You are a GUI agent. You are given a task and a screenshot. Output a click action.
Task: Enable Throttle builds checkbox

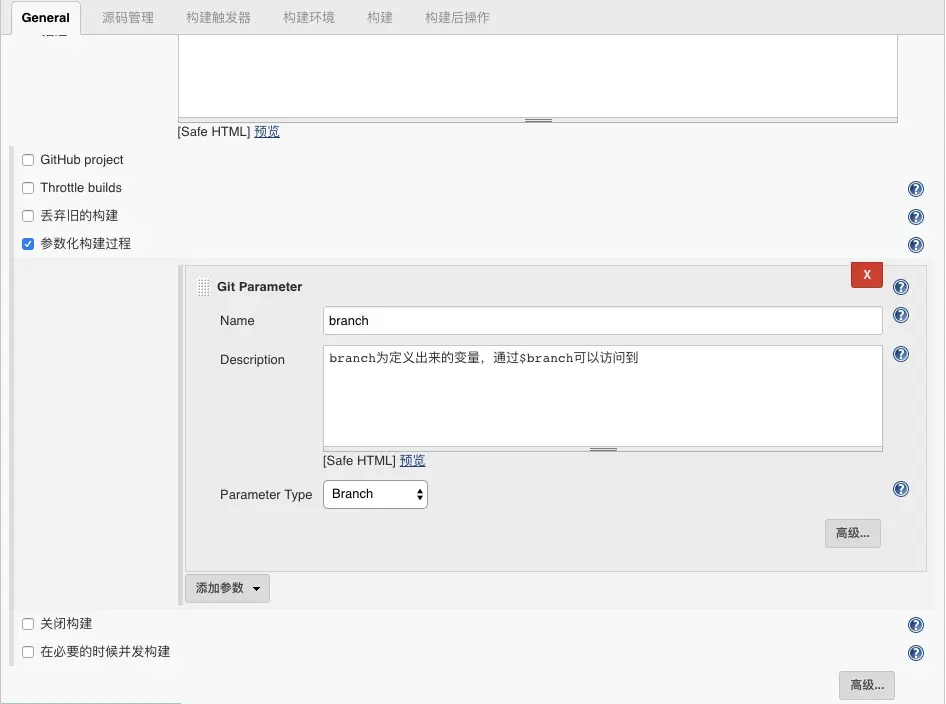[28, 188]
